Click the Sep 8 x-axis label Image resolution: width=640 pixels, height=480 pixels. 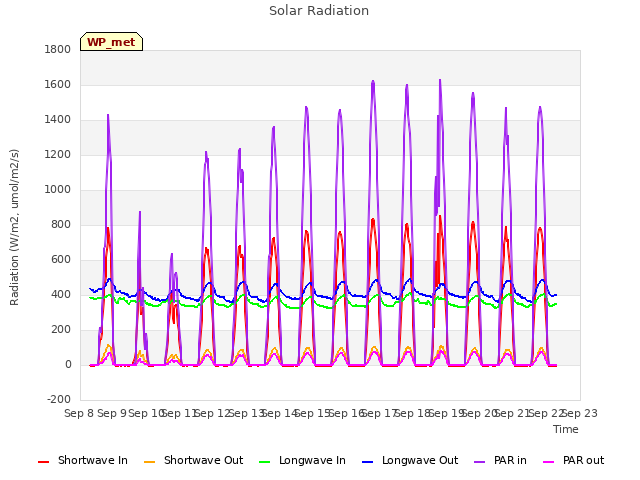(79, 413)
